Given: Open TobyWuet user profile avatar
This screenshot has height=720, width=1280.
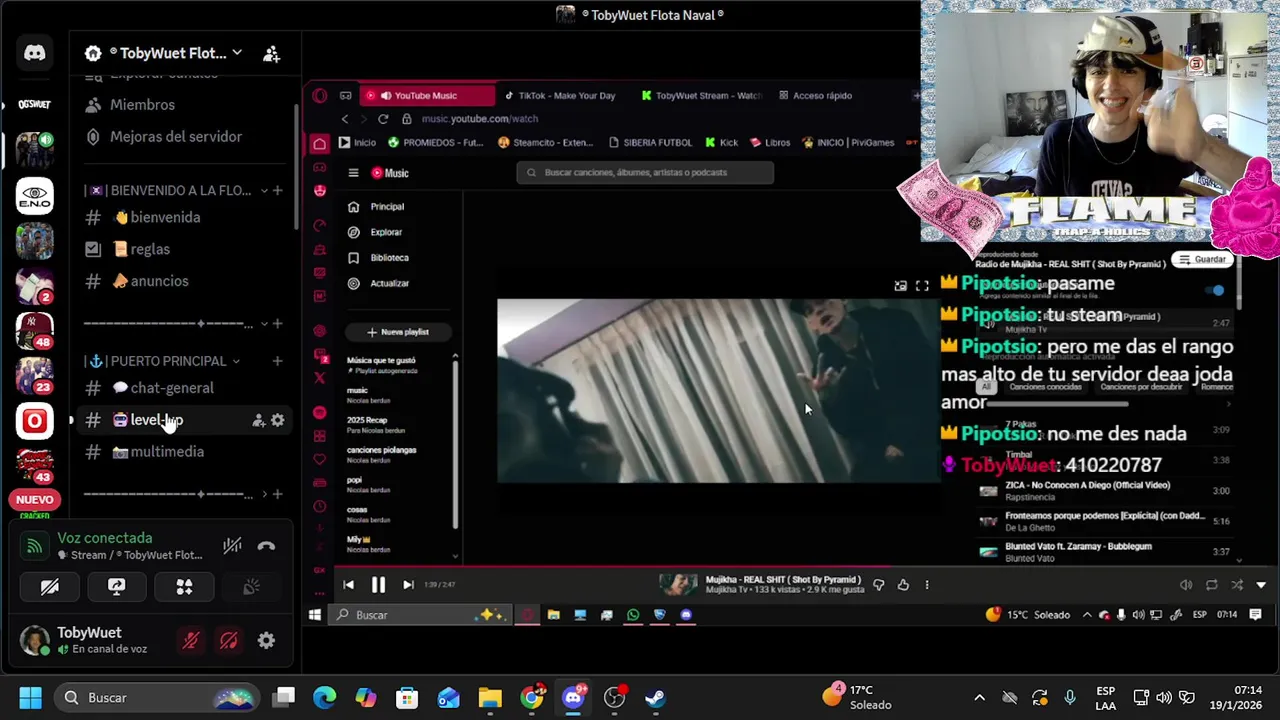Looking at the screenshot, I should coord(35,641).
